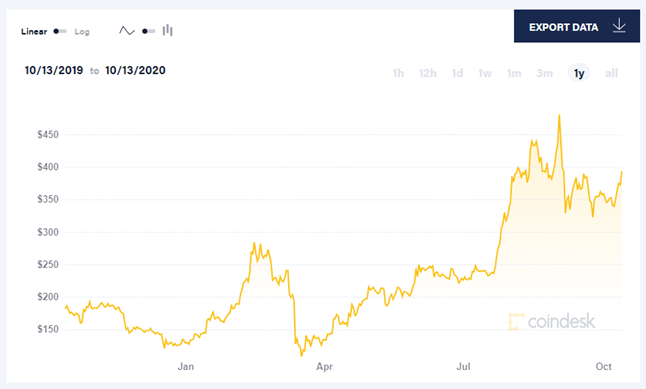Viewport: 646px width, 389px height.
Task: Show the 1m time range
Action: (514, 73)
